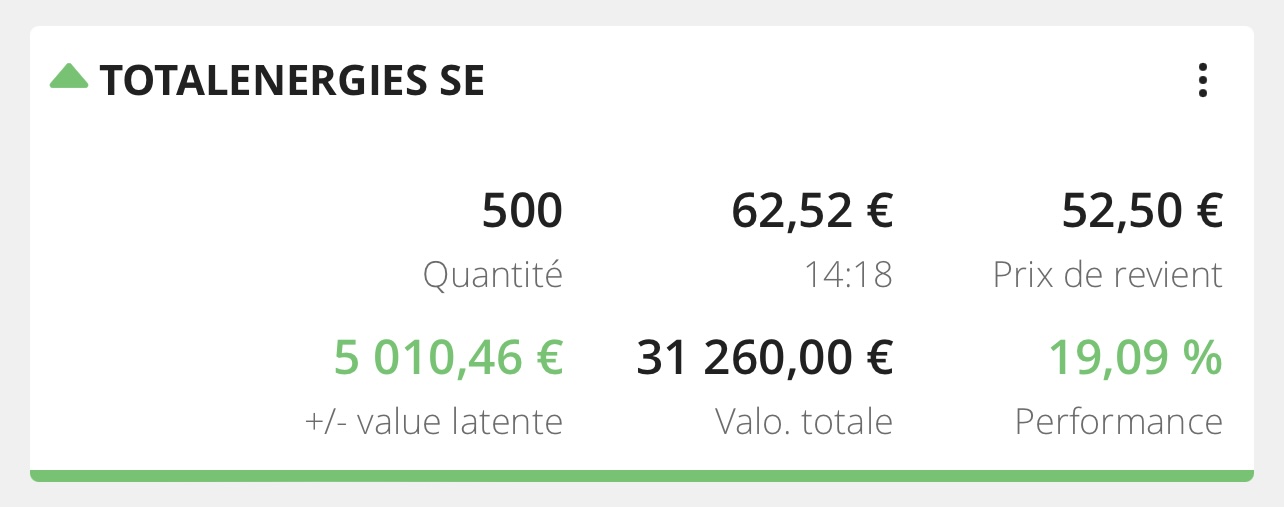
Task: Open the three-dot options menu
Action: [1202, 81]
